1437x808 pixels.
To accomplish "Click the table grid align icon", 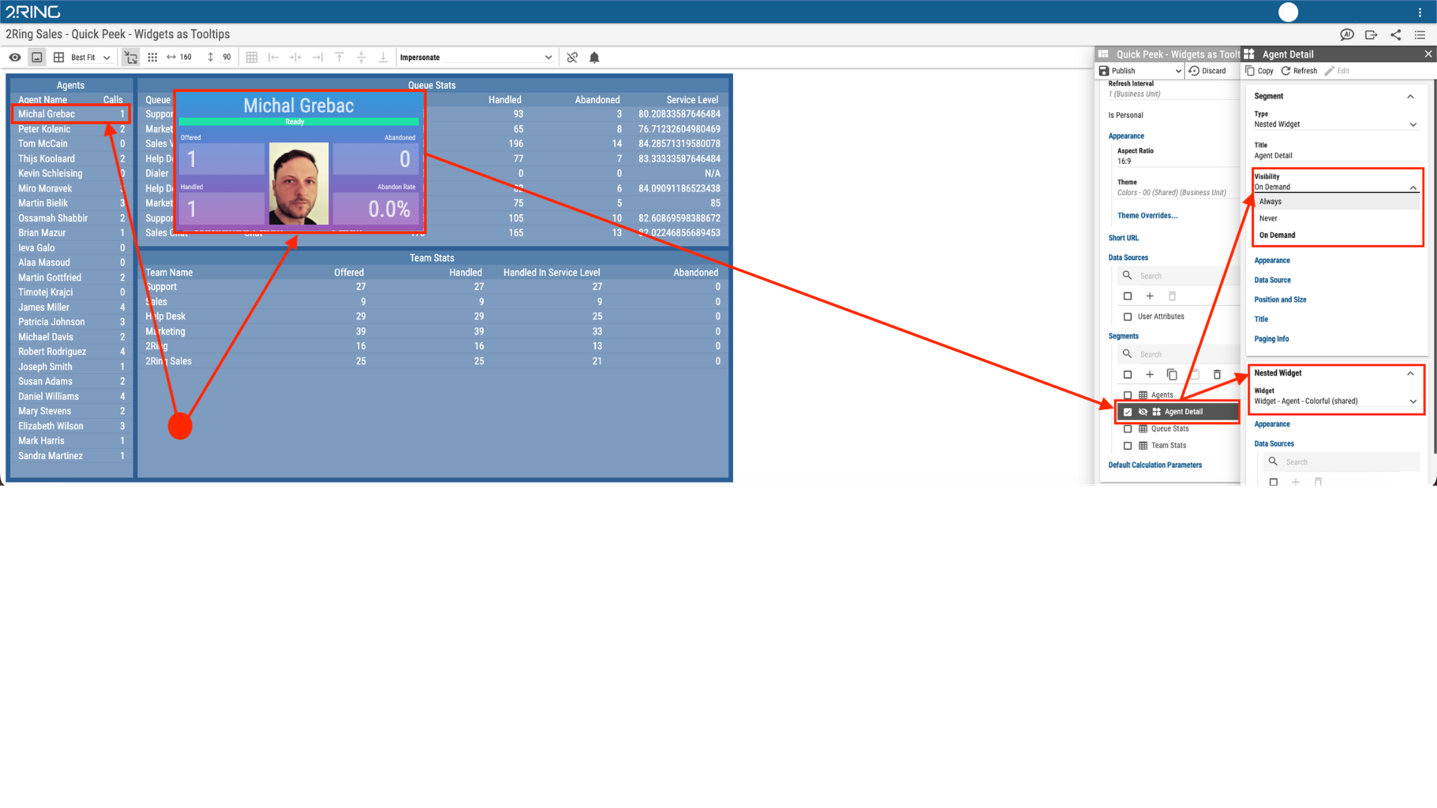I will click(x=252, y=58).
